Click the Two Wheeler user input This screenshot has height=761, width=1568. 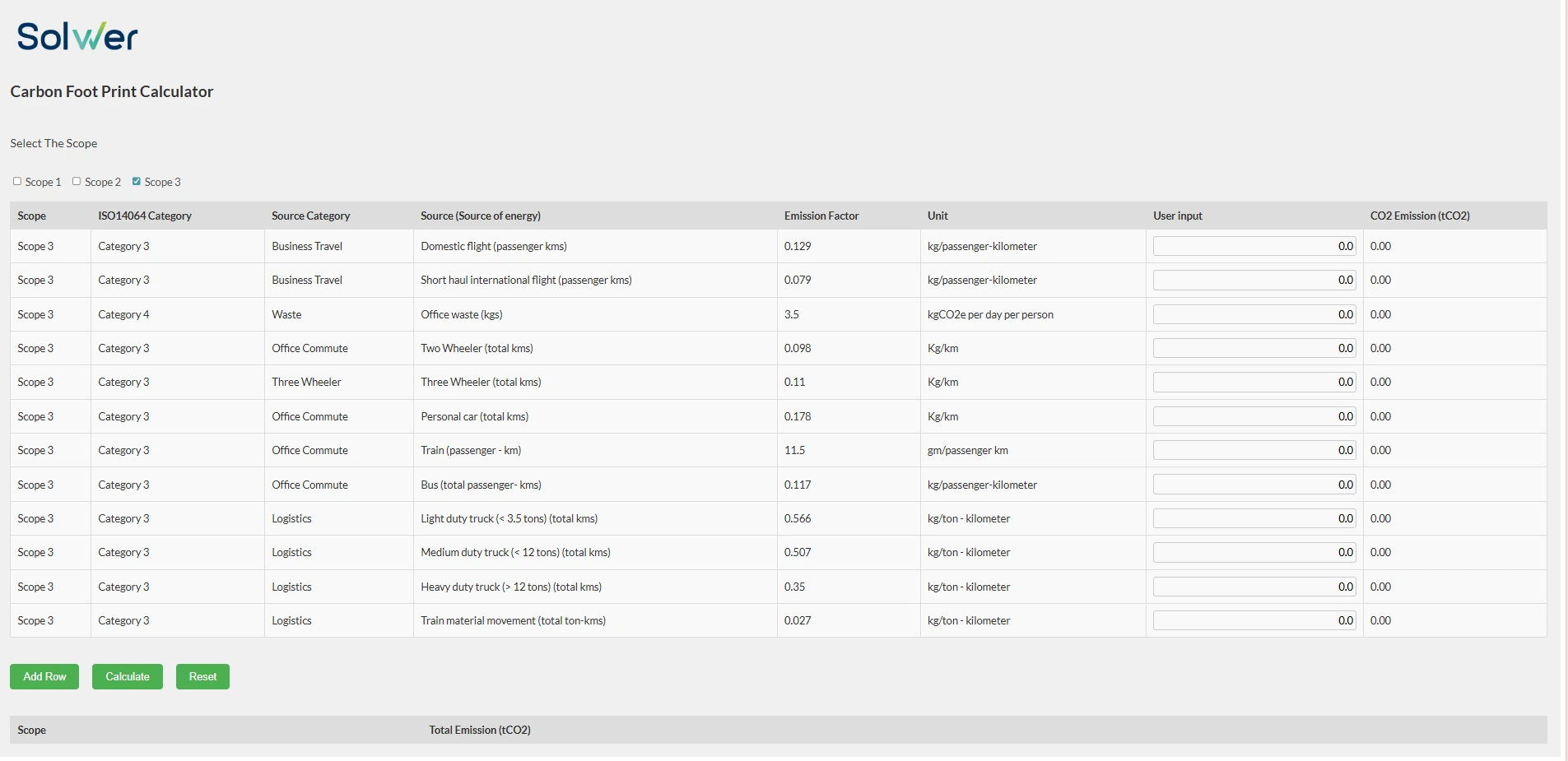click(x=1254, y=349)
